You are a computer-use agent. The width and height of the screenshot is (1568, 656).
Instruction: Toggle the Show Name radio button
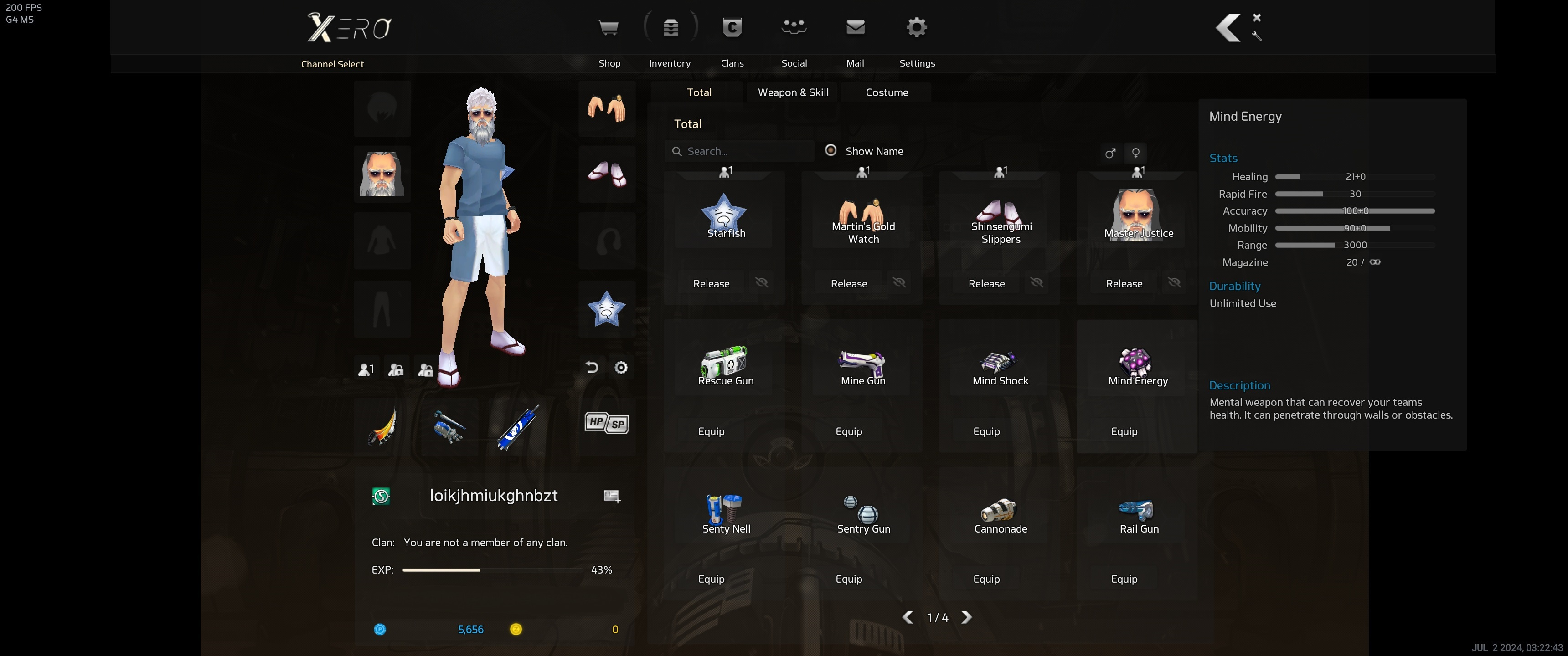(x=831, y=150)
